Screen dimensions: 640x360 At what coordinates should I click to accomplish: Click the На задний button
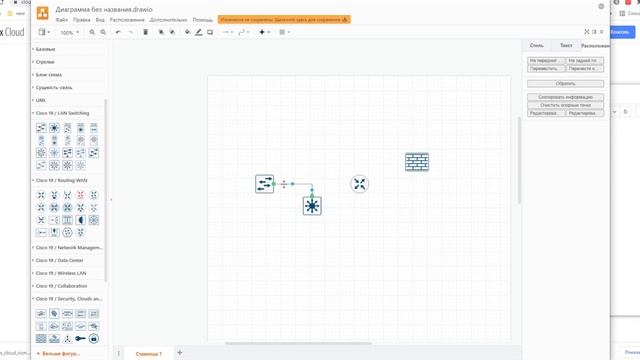coord(584,60)
